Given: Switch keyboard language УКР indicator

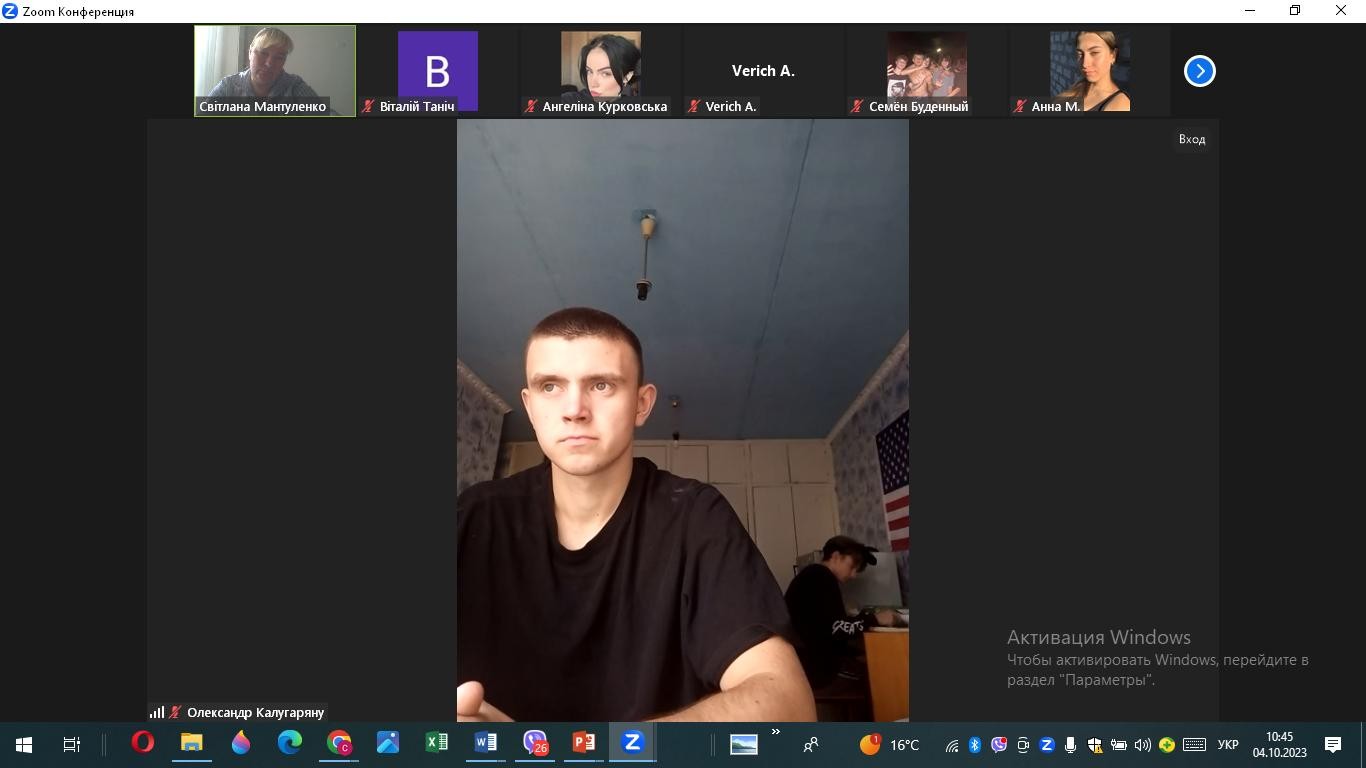Looking at the screenshot, I should click(1228, 745).
